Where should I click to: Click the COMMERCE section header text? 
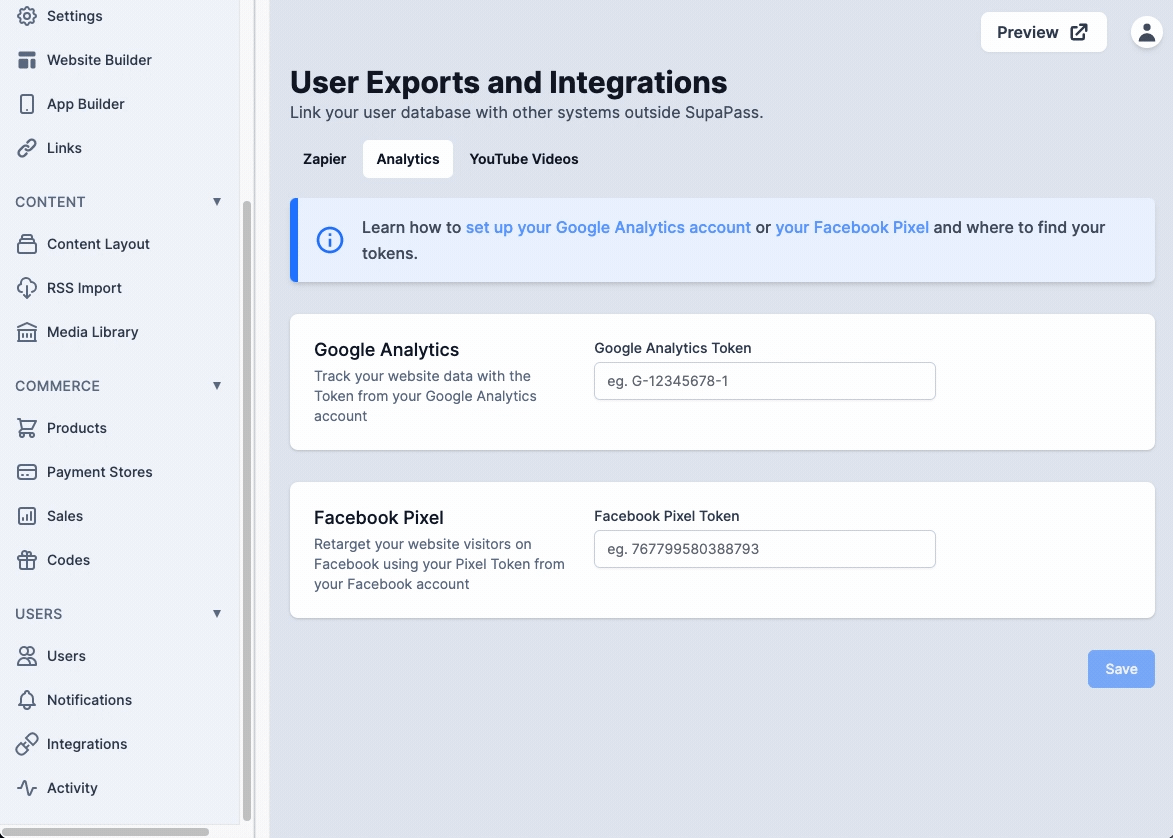58,386
